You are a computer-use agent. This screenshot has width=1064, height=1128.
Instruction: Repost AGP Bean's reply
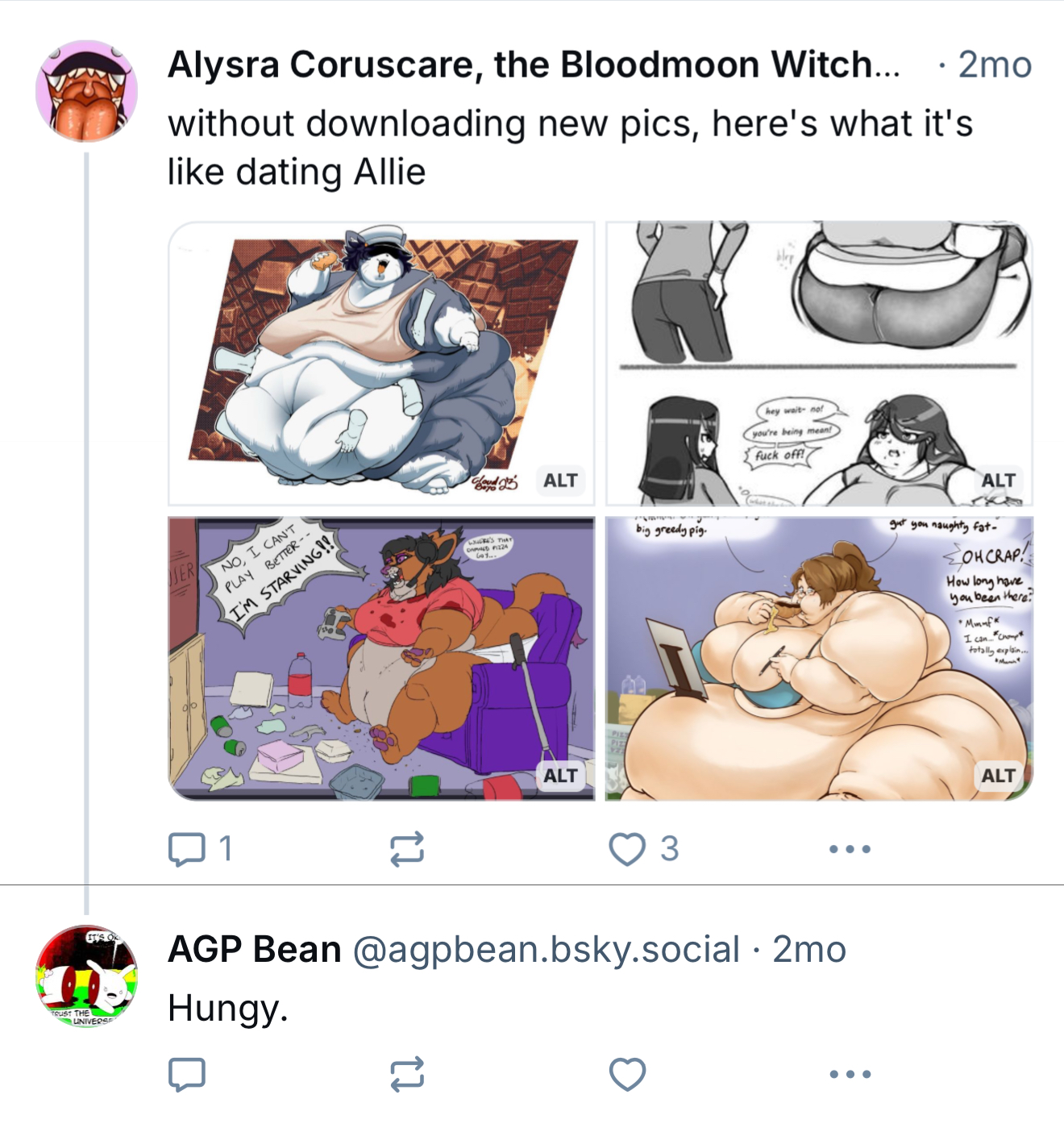click(x=407, y=1074)
